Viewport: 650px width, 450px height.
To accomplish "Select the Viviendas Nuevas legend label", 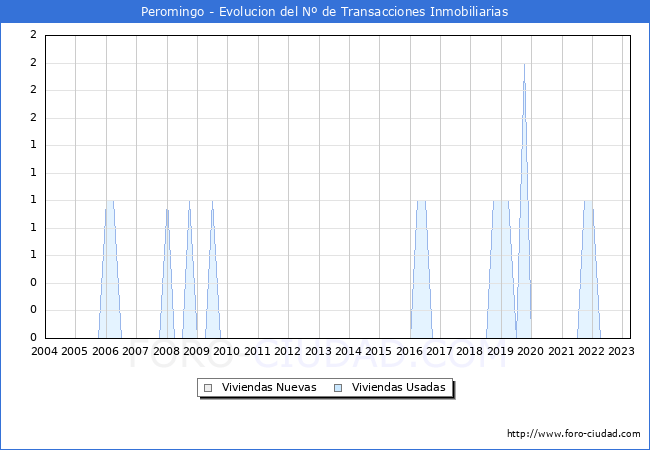I will (x=269, y=387).
